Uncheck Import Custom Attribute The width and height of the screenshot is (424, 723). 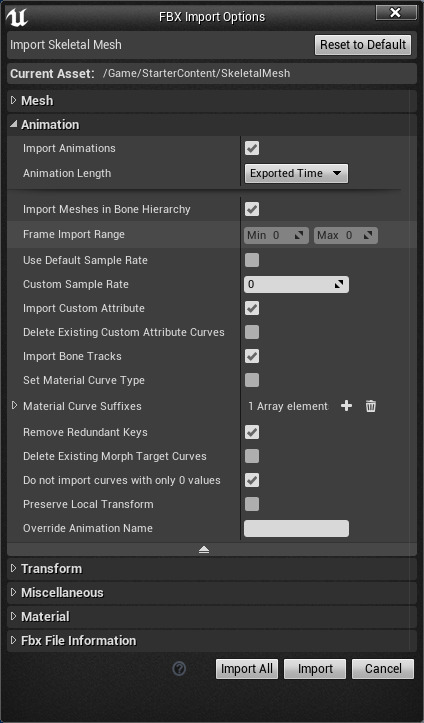[x=252, y=308]
